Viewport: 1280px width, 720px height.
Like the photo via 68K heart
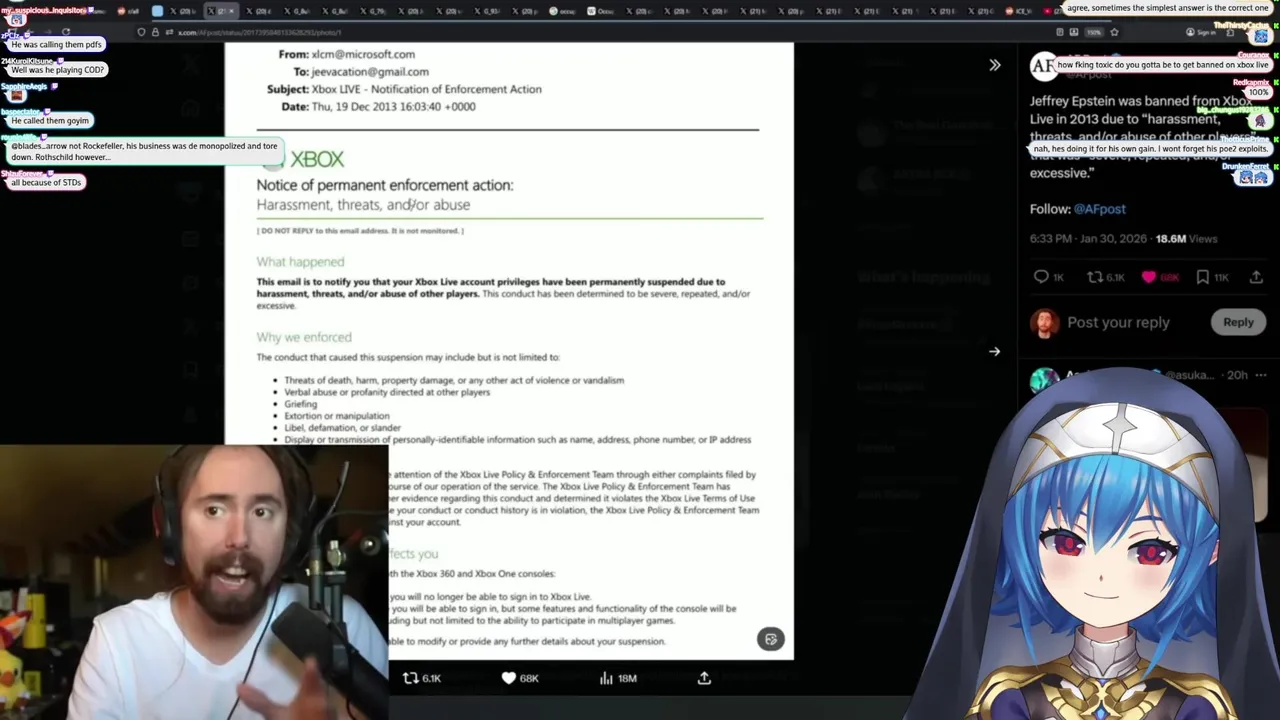[520, 678]
